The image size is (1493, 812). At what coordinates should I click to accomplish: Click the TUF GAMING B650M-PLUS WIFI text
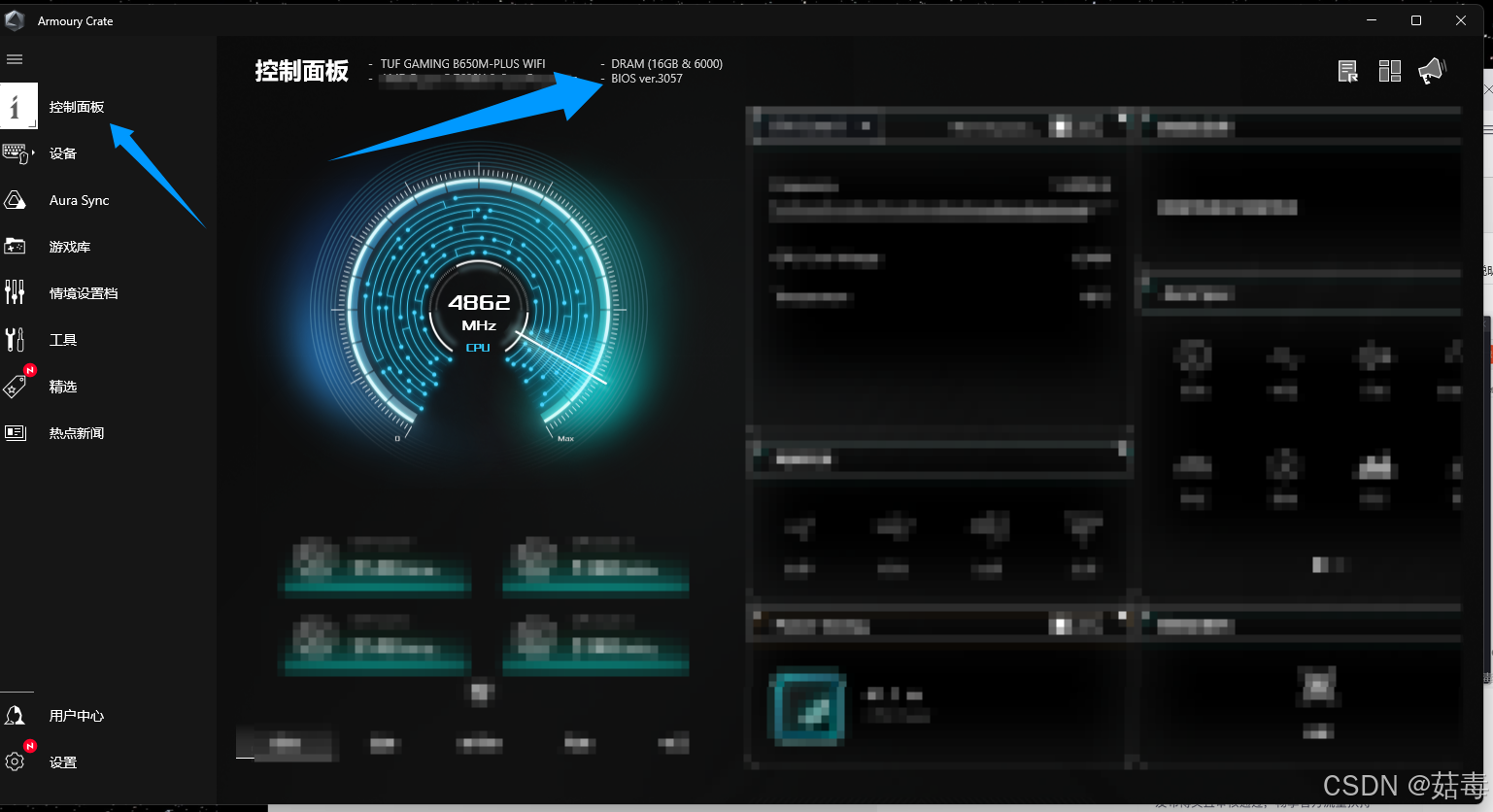click(x=462, y=64)
